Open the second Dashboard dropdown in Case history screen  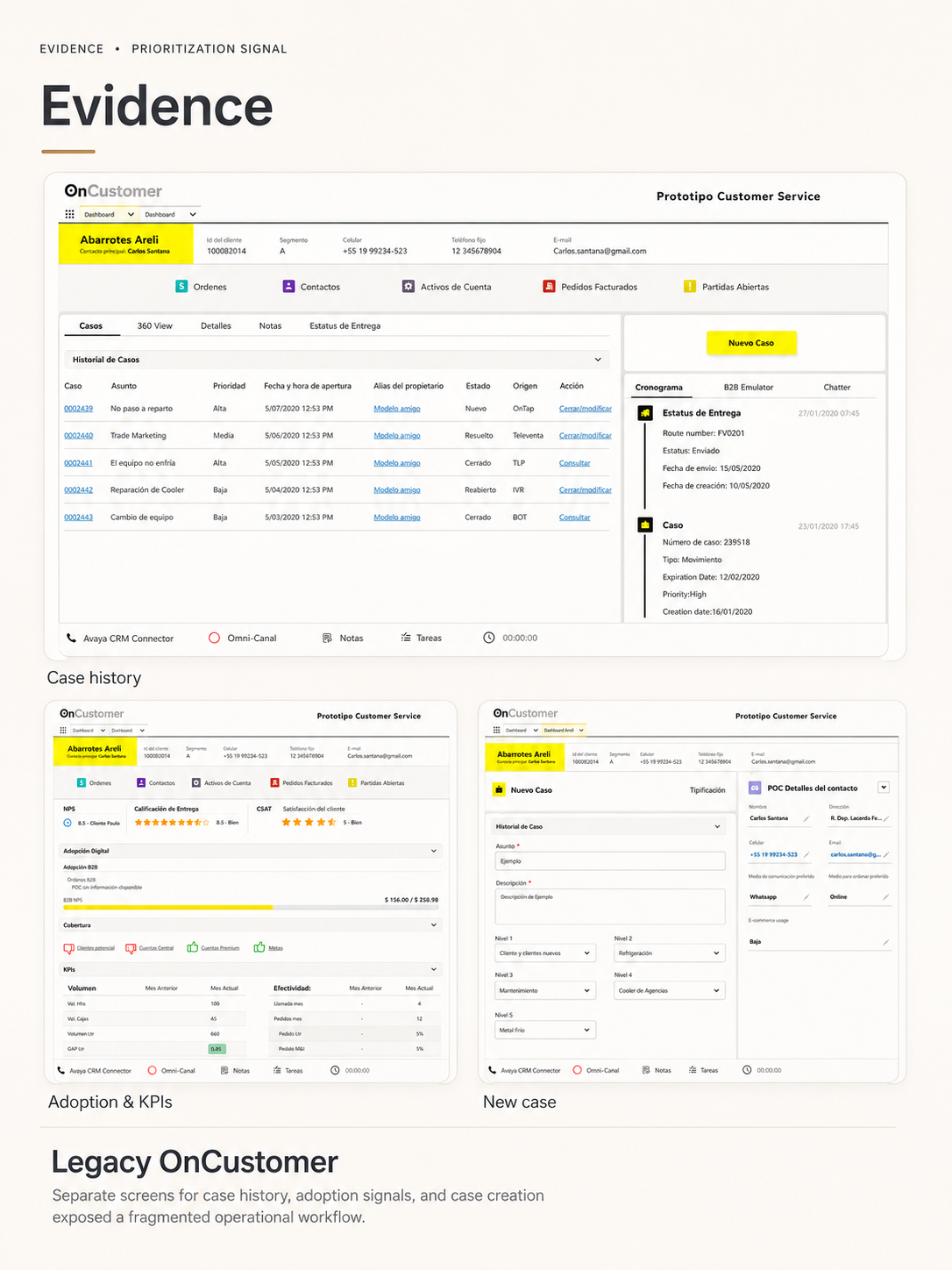coord(170,214)
